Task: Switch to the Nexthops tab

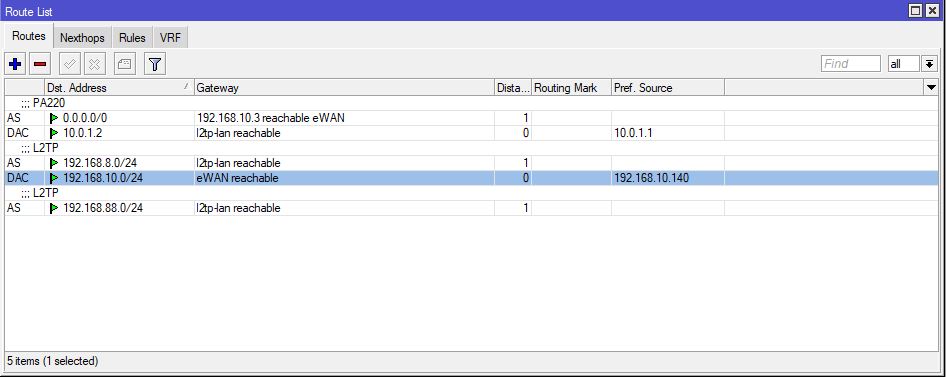Action: point(82,37)
